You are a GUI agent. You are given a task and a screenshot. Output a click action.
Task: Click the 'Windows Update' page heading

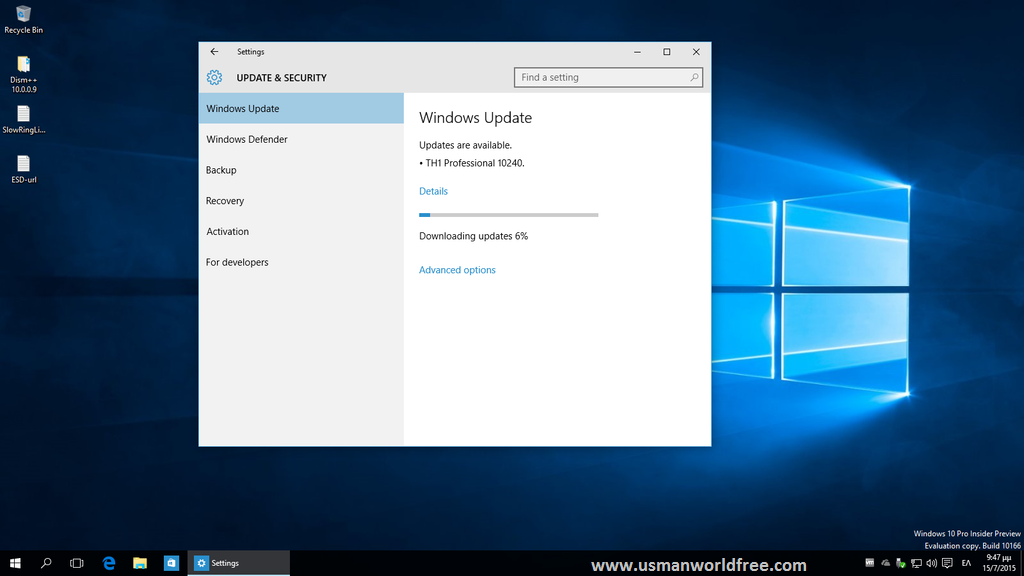tap(475, 118)
